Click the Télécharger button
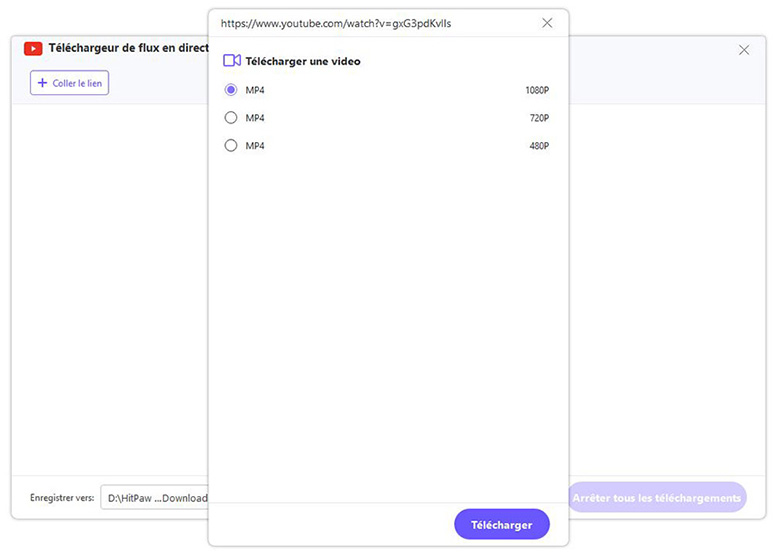 click(502, 524)
